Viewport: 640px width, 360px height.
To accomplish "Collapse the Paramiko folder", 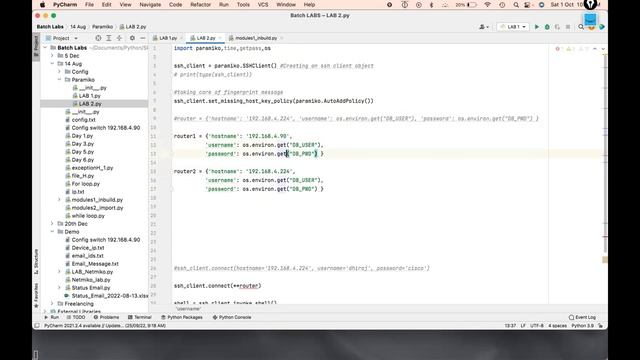I will 60,80.
